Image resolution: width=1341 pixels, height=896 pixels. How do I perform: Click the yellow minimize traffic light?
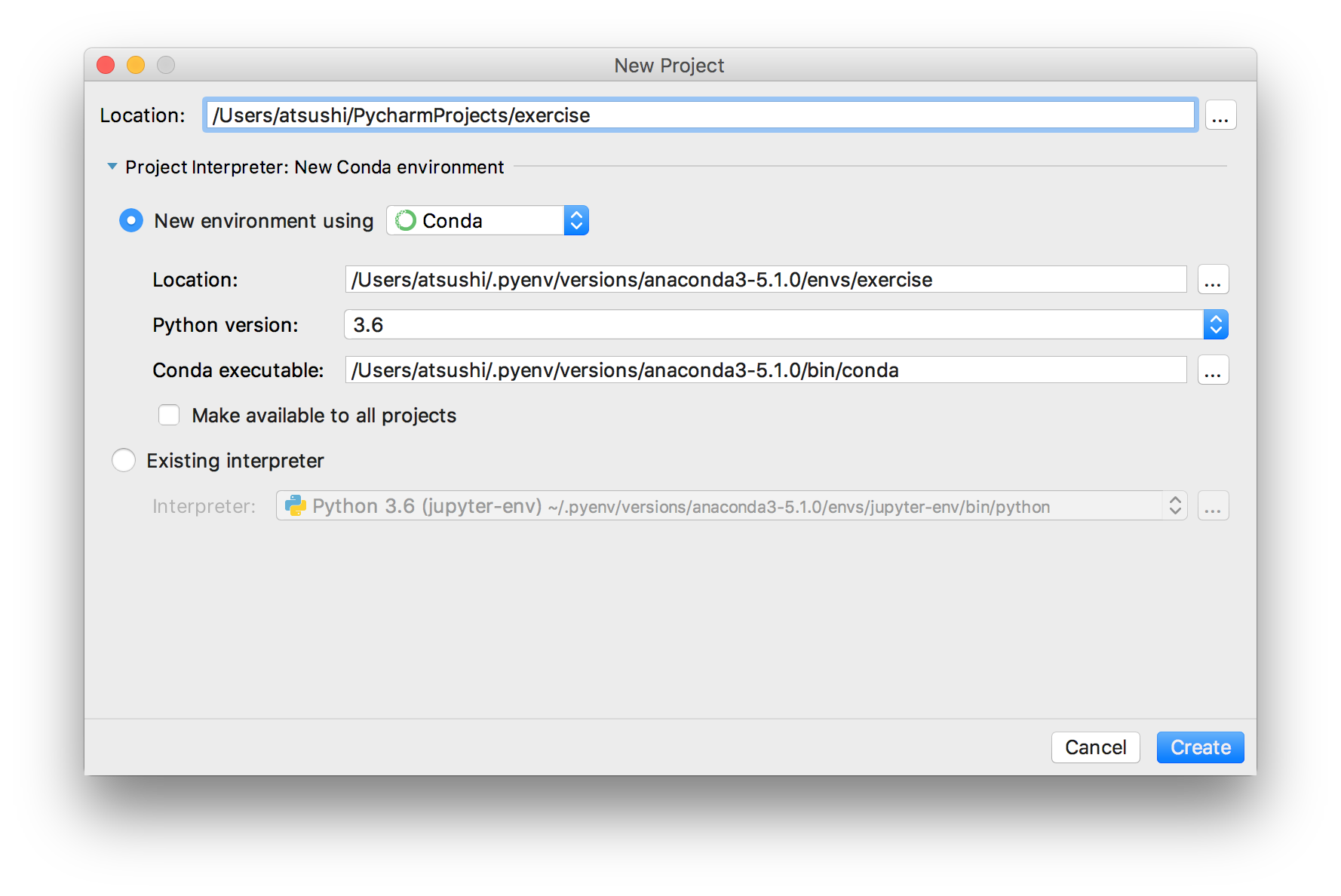pyautogui.click(x=136, y=65)
